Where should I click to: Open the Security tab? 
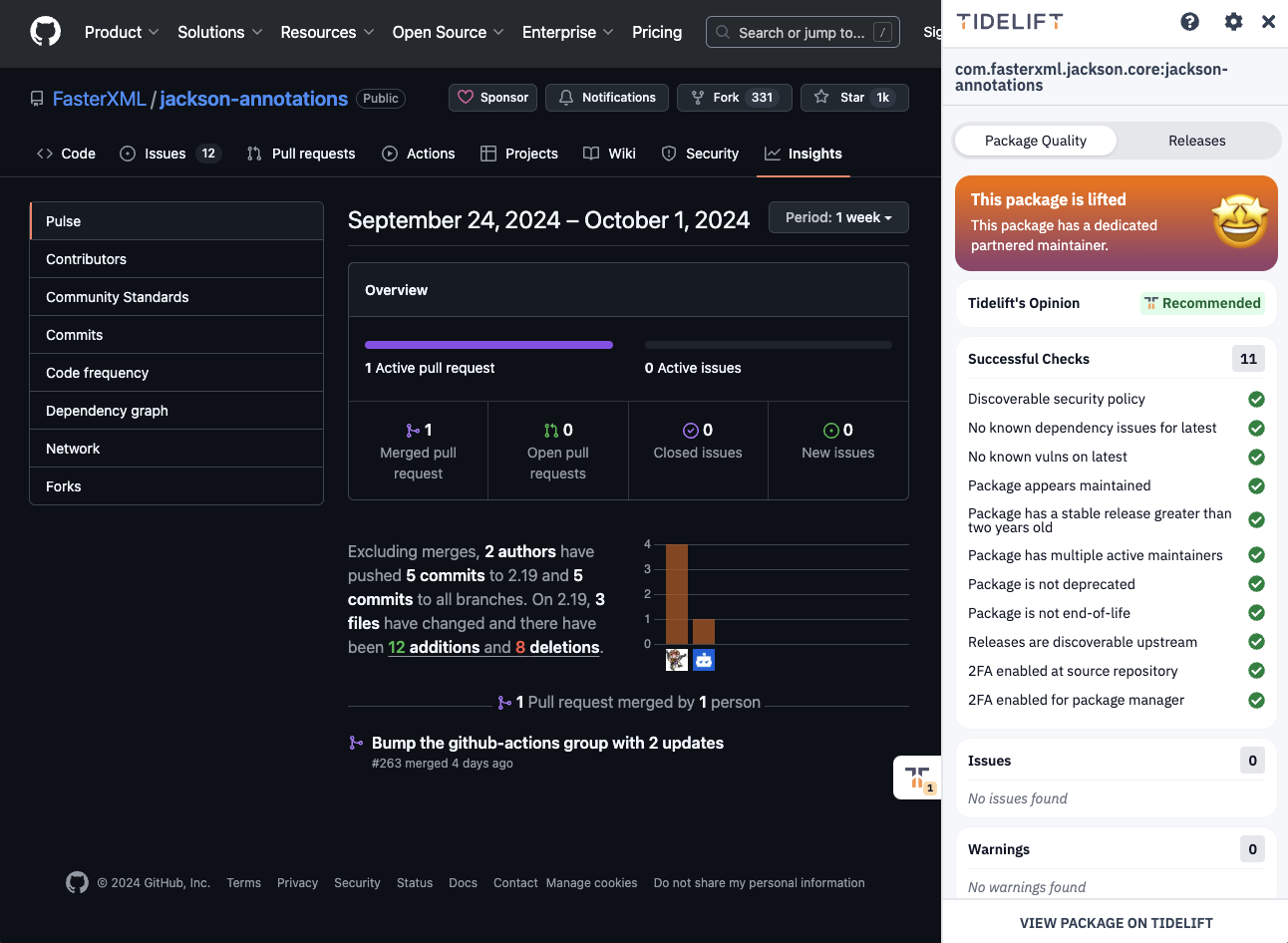coord(700,154)
